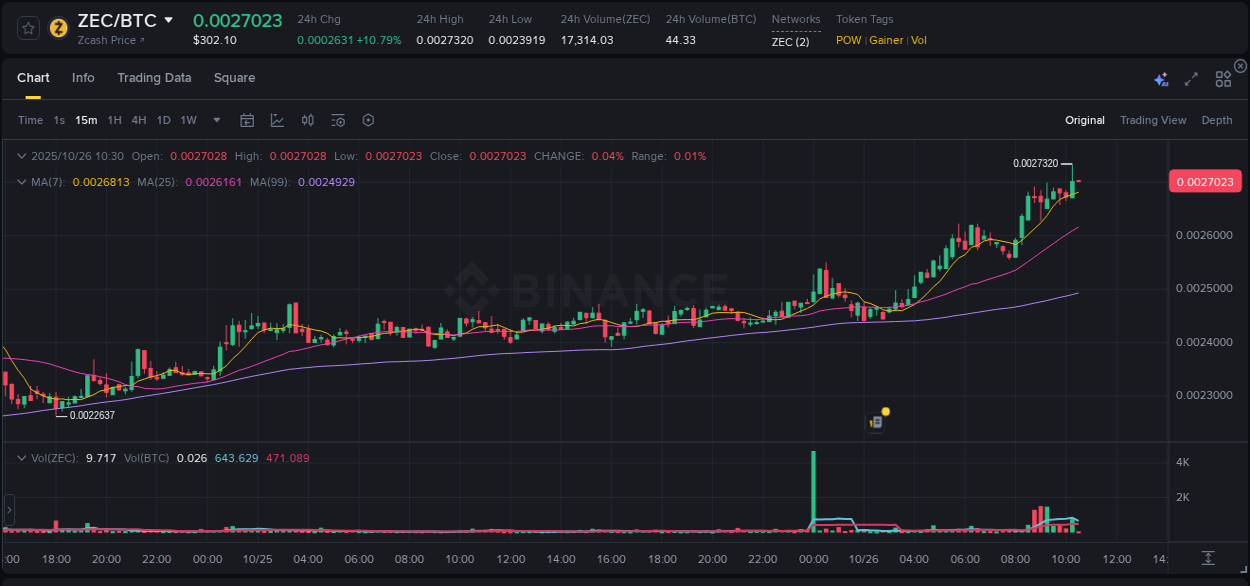Open the extra timeframe dropdown arrow

click(x=215, y=120)
